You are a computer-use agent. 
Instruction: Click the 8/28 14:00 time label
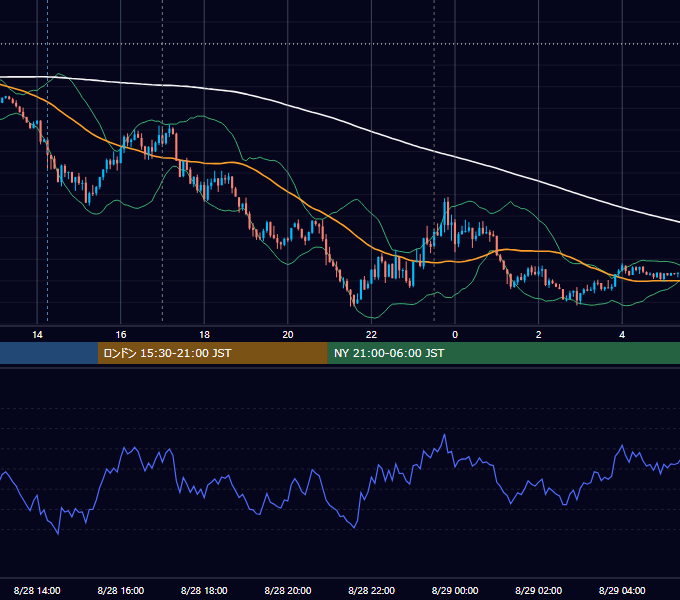[x=37, y=590]
